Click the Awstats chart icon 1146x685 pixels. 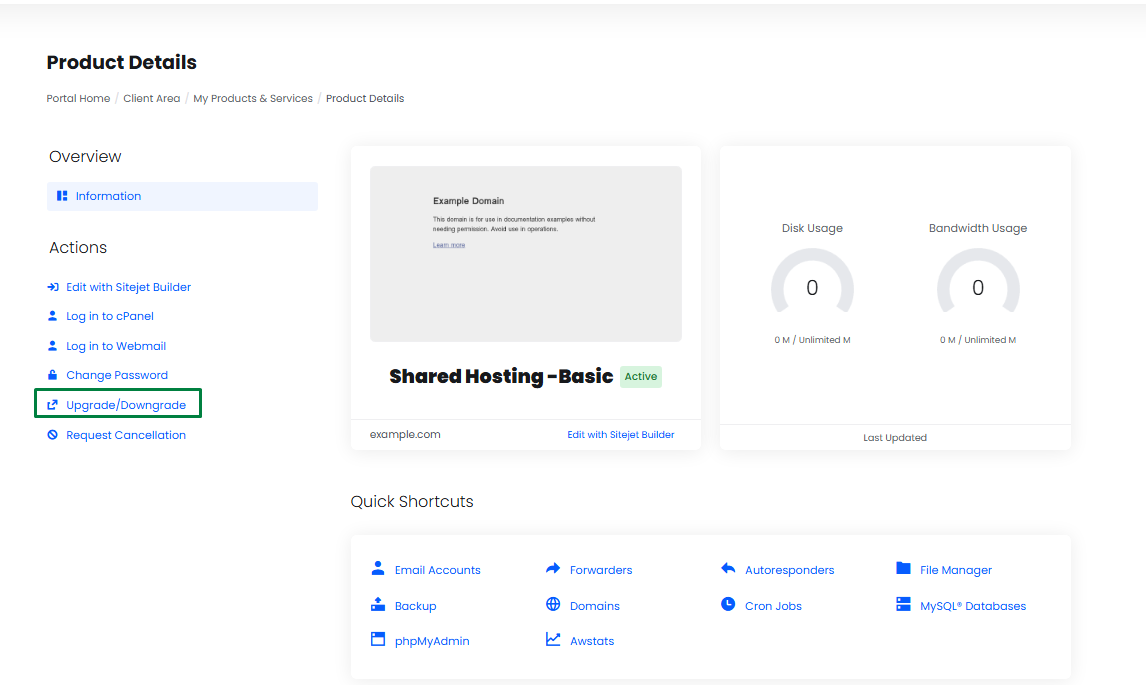[x=553, y=639]
